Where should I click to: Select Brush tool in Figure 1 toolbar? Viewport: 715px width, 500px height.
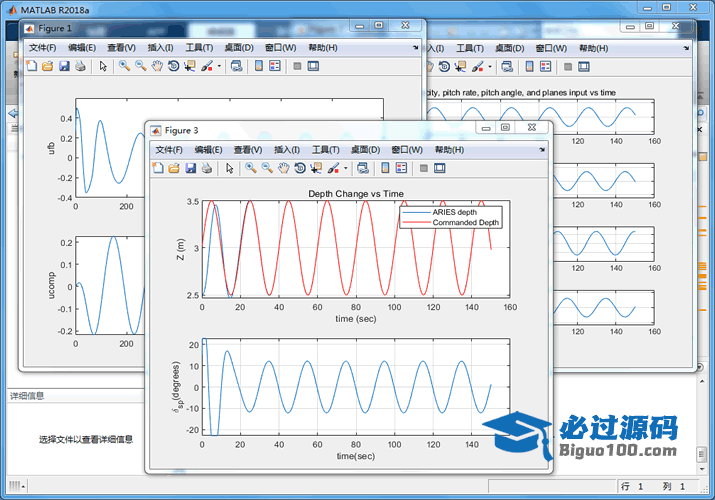[207, 66]
